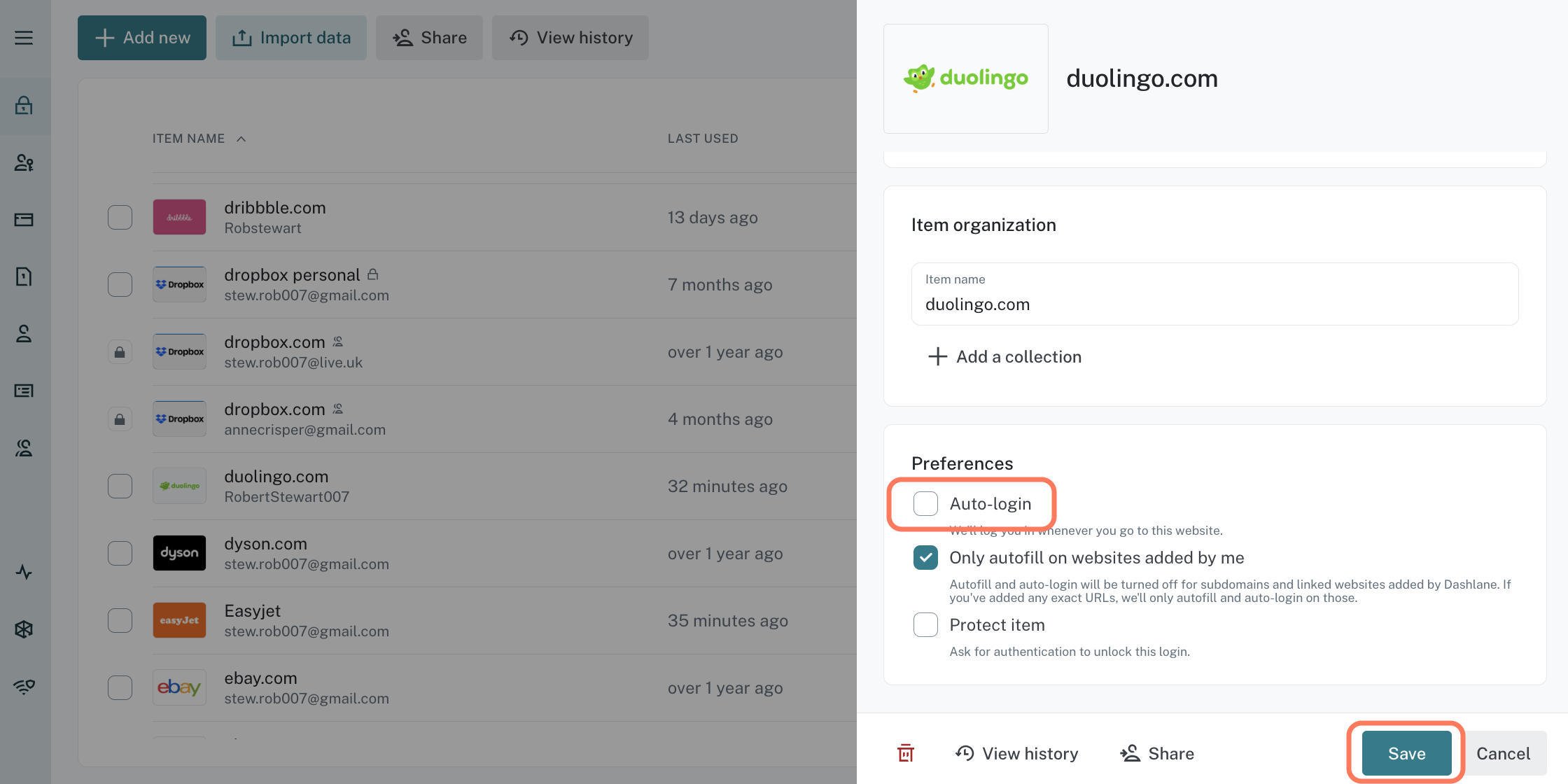Select the Payments icon in the sidebar
The image size is (1568, 784).
point(25,220)
